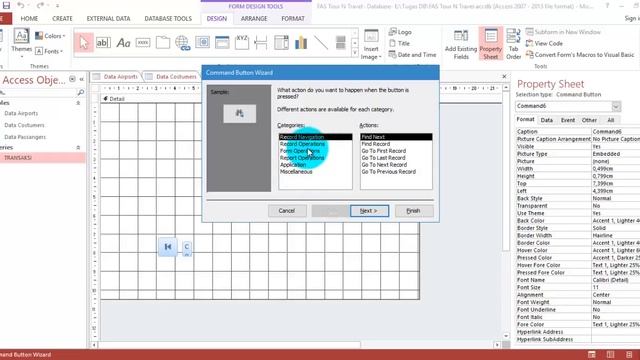This screenshot has height=360, width=640.
Task: Select the Web Browser control tool
Action: (202, 42)
